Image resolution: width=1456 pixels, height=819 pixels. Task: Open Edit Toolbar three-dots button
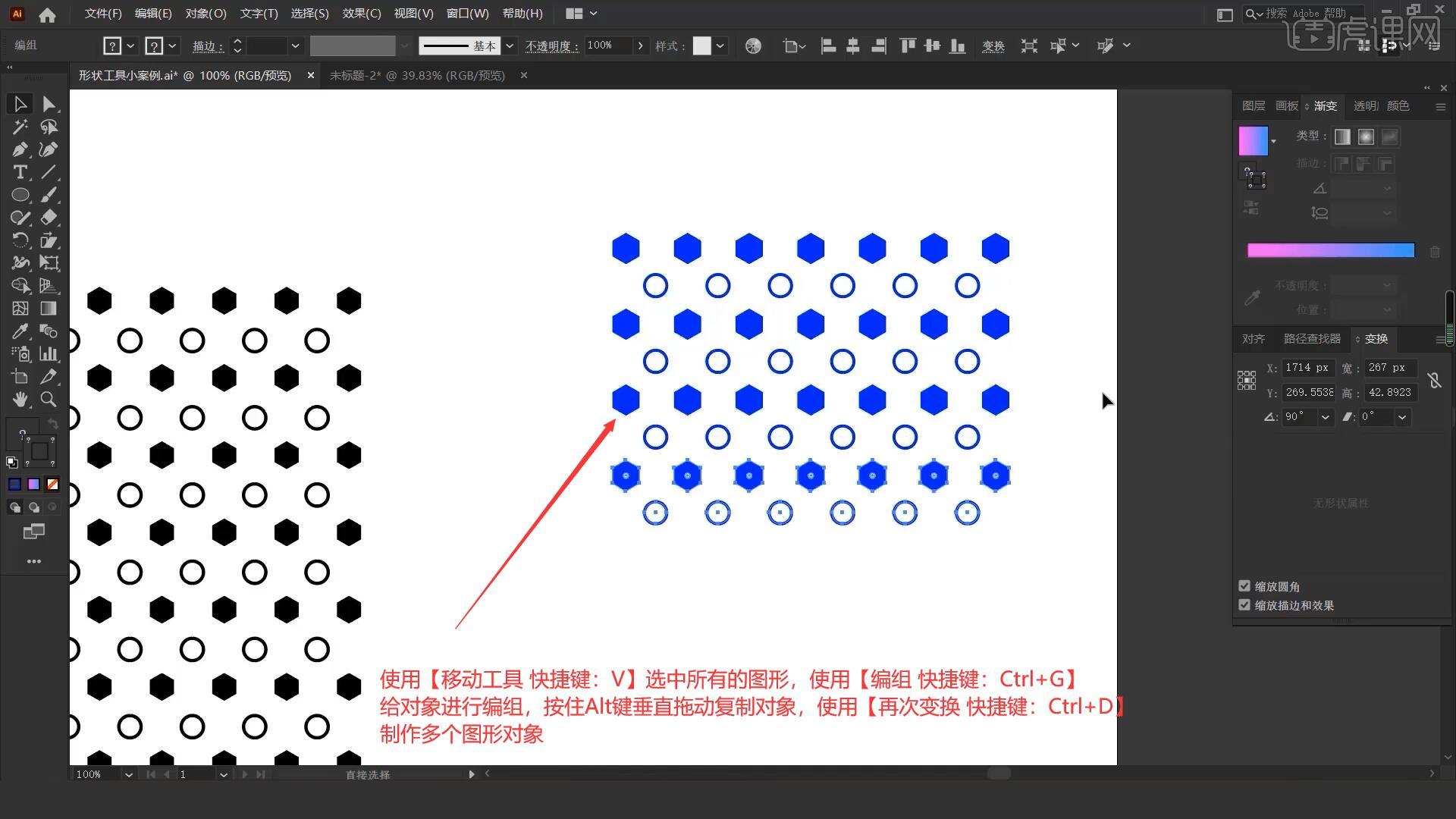coord(34,561)
